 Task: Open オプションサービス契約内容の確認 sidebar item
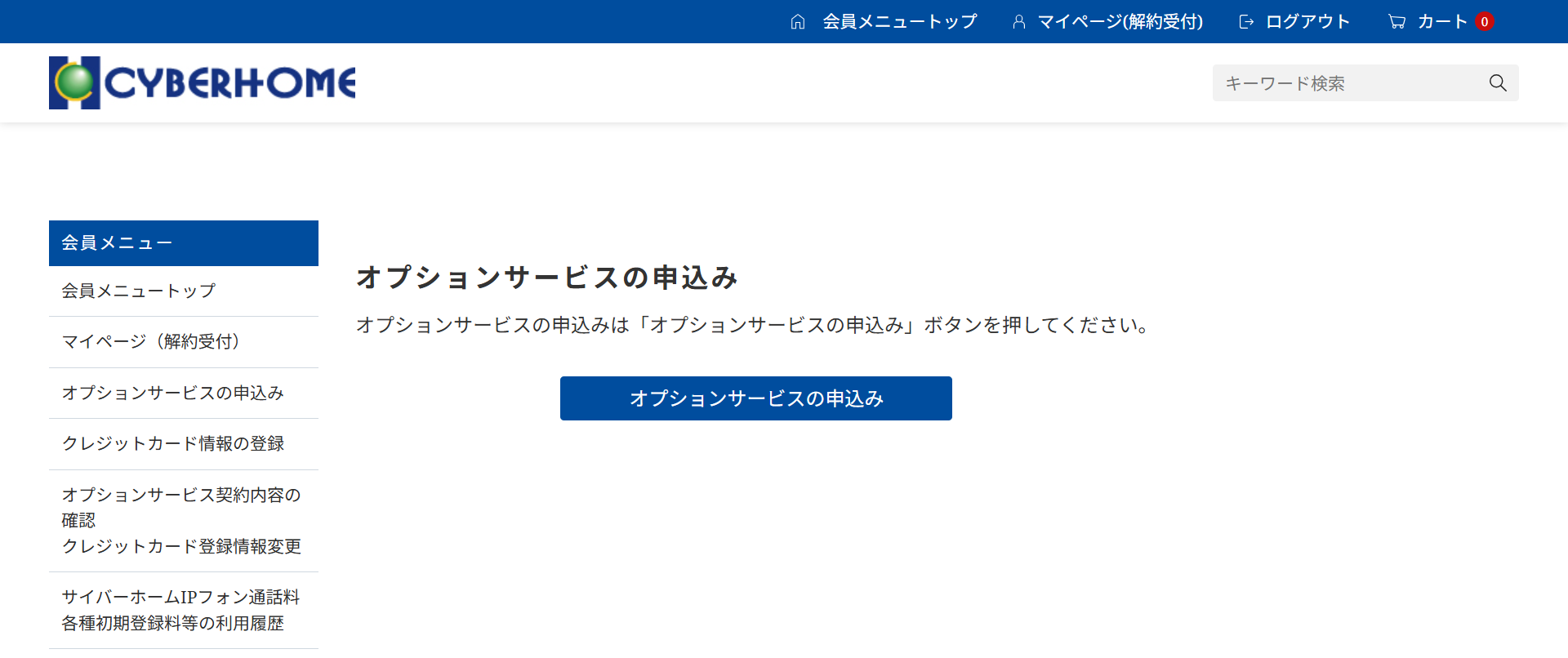tap(181, 507)
